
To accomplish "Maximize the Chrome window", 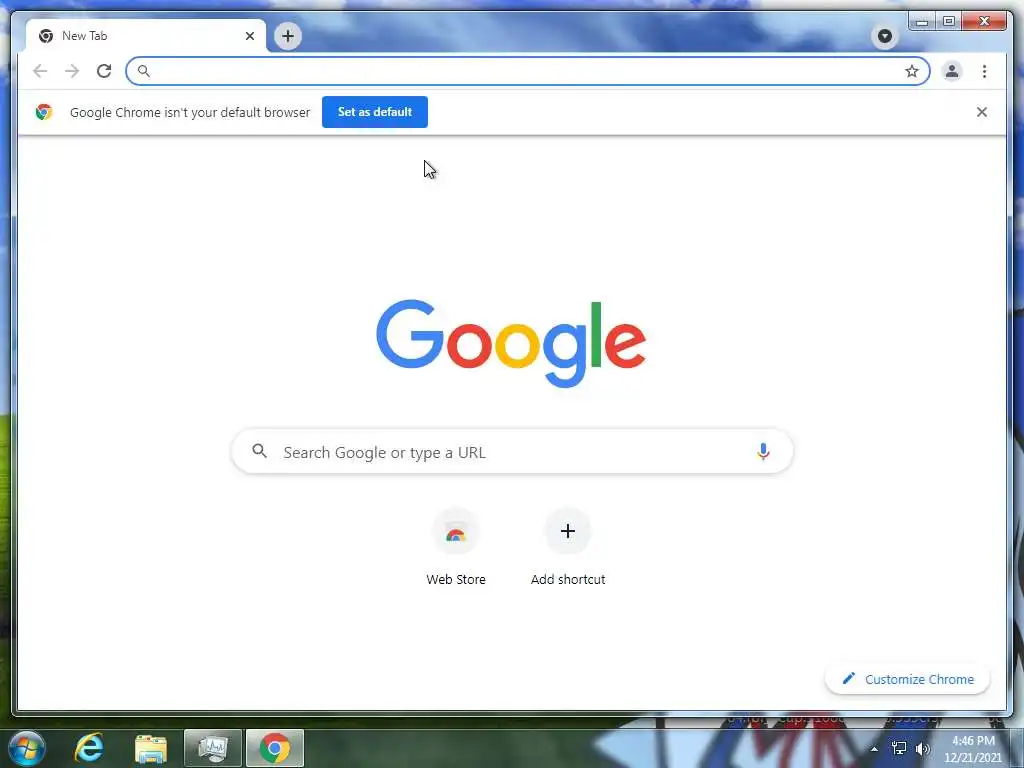I will pyautogui.click(x=949, y=22).
